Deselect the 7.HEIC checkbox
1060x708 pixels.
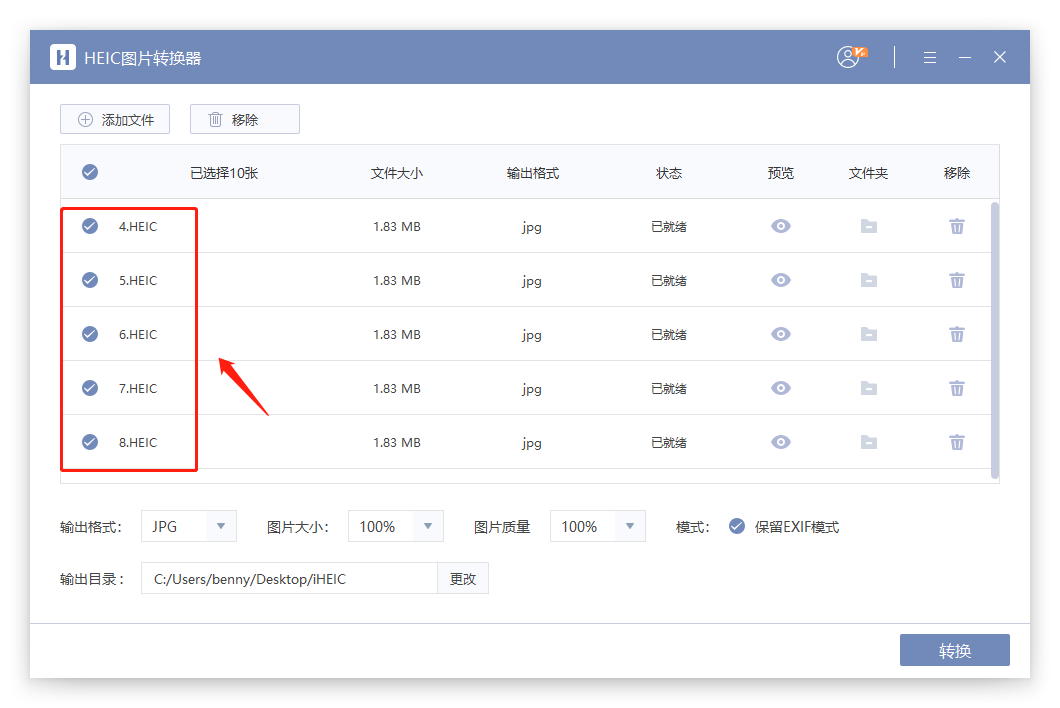coord(90,388)
